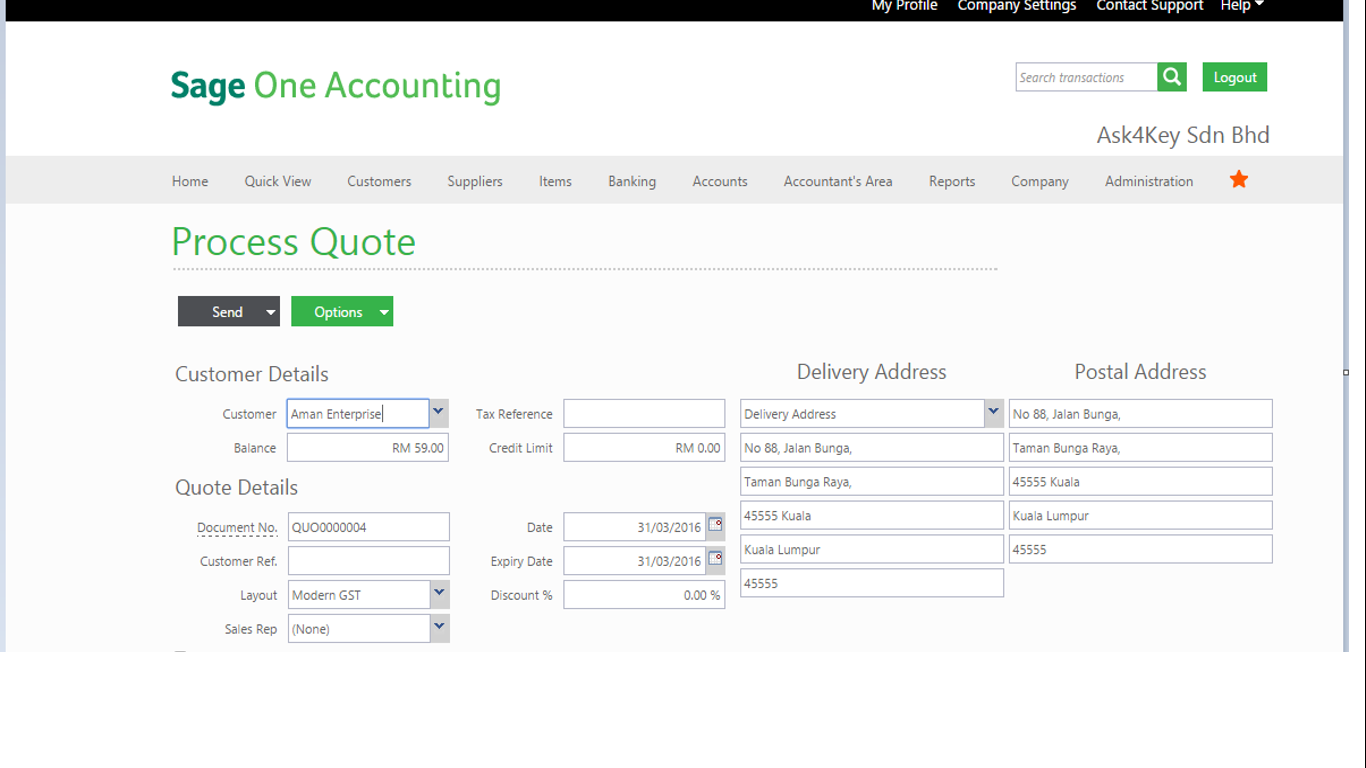Screen dimensions: 1366x768
Task: Click the Expiry Date input field
Action: (x=635, y=560)
